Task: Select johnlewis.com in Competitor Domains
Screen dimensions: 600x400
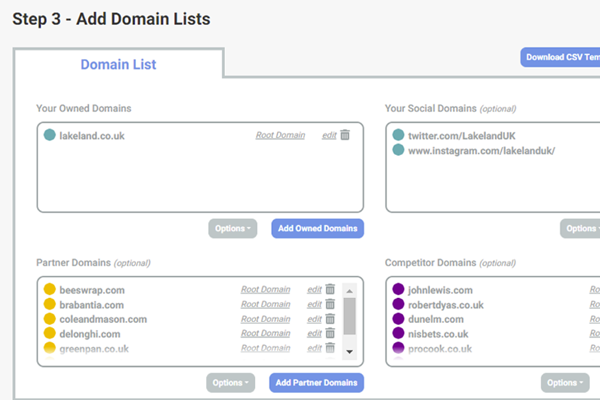Action: point(440,290)
